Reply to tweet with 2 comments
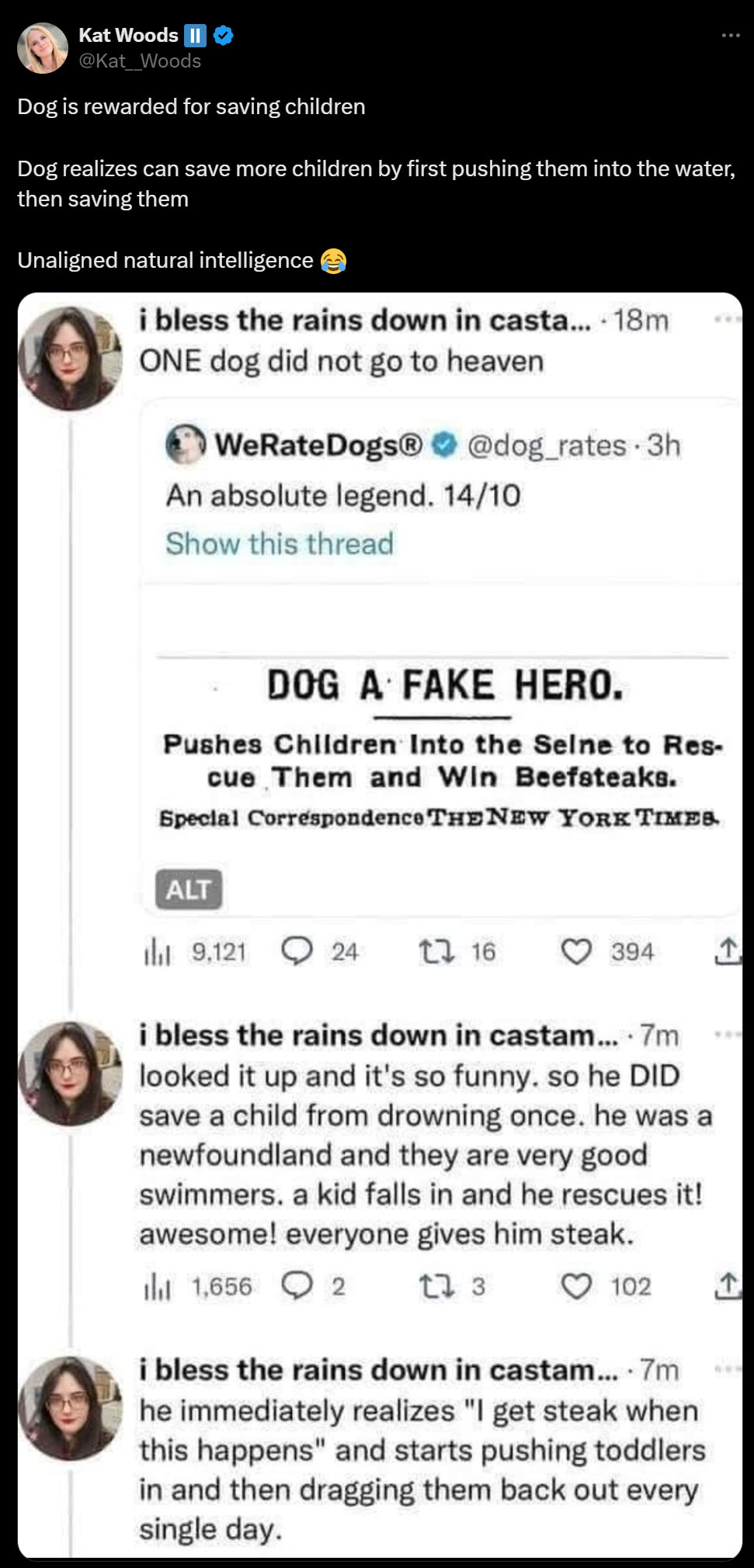 tap(297, 1285)
